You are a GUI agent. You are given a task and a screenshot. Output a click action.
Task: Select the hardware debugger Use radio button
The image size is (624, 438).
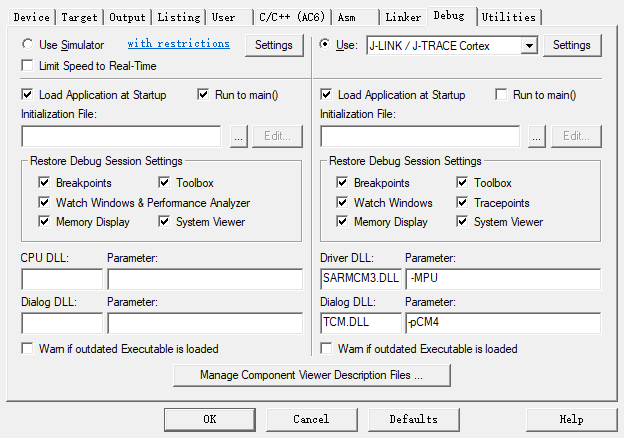(x=325, y=45)
